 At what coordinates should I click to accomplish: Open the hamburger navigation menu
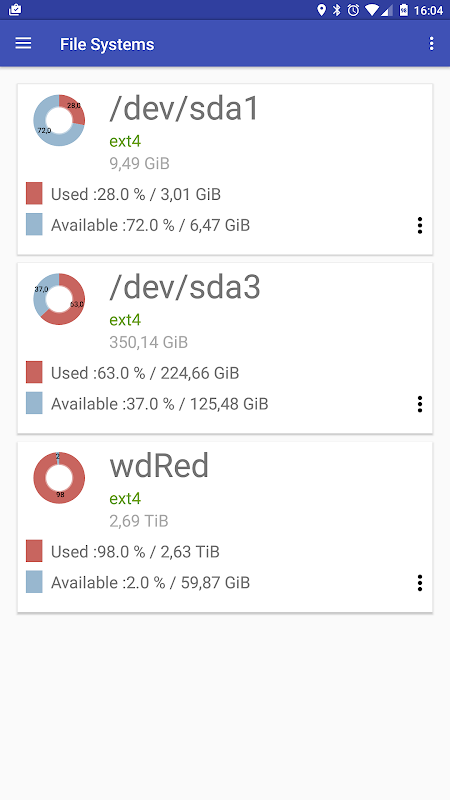(23, 44)
